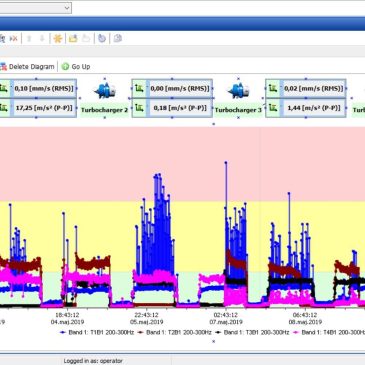
Task: Click the chart icon beside 0,02 mm/s value
Action: coord(273,89)
